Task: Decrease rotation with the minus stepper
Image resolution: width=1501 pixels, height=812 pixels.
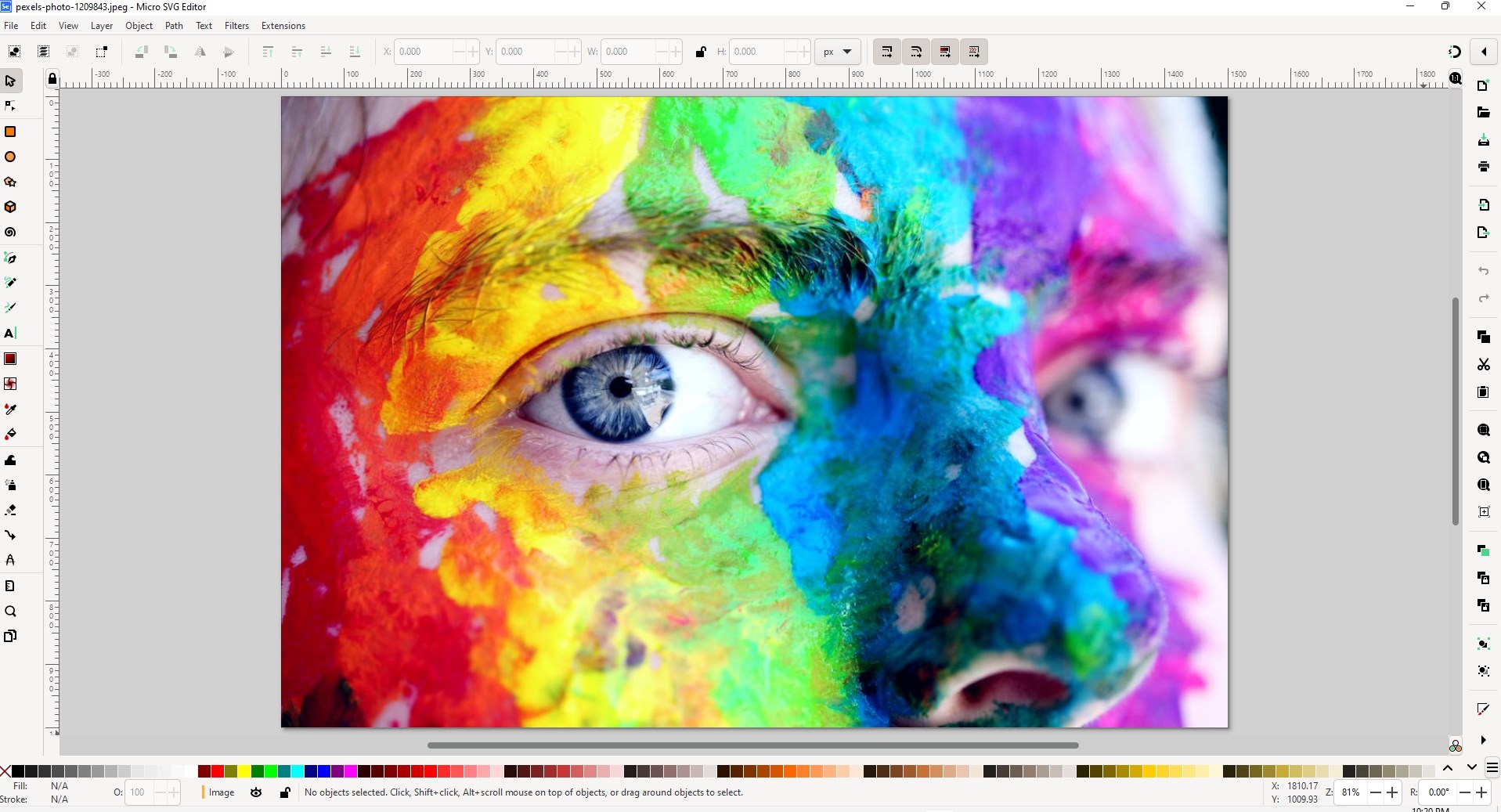Action: pyautogui.click(x=1464, y=792)
